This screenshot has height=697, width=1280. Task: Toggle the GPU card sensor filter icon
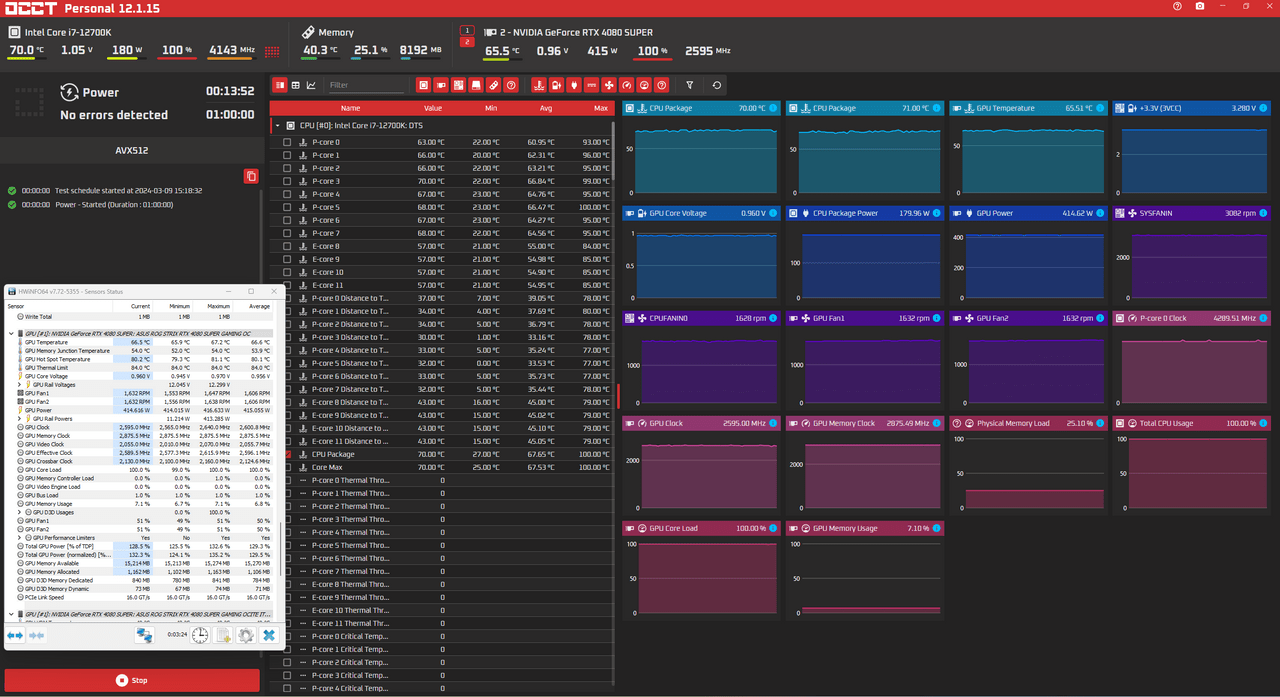tap(441, 85)
